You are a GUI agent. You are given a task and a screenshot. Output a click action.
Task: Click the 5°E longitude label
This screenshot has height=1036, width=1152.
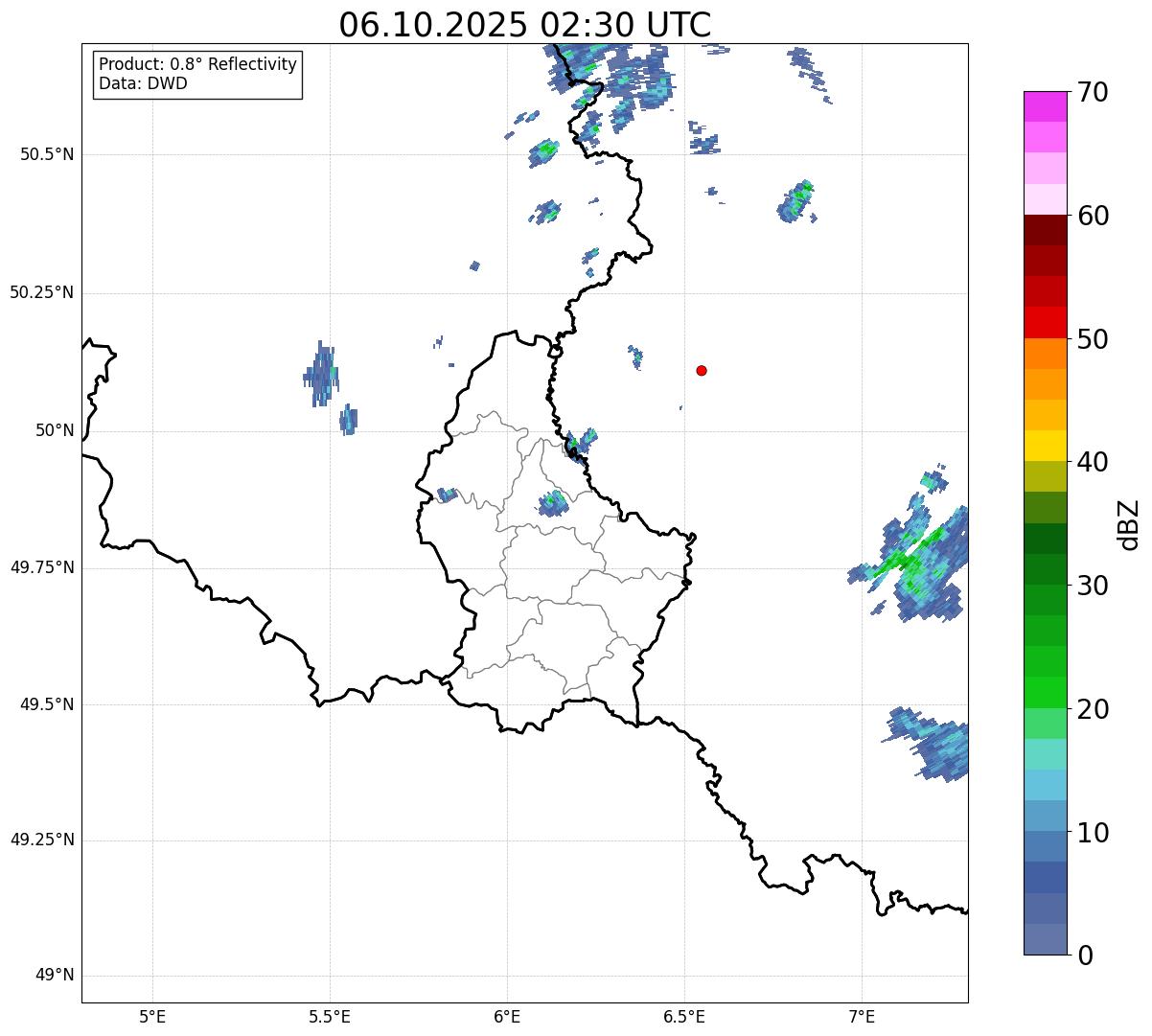coord(152,1016)
